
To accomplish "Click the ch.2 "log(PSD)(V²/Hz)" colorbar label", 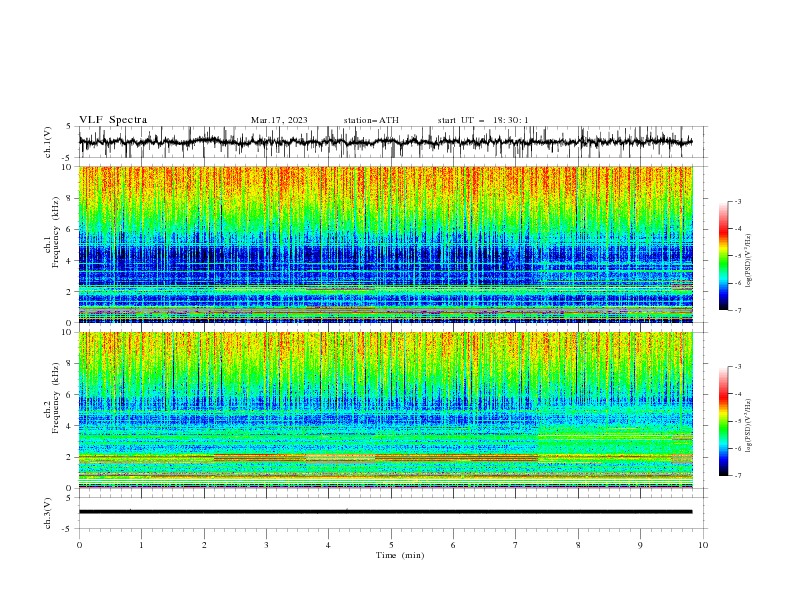I will coord(748,426).
